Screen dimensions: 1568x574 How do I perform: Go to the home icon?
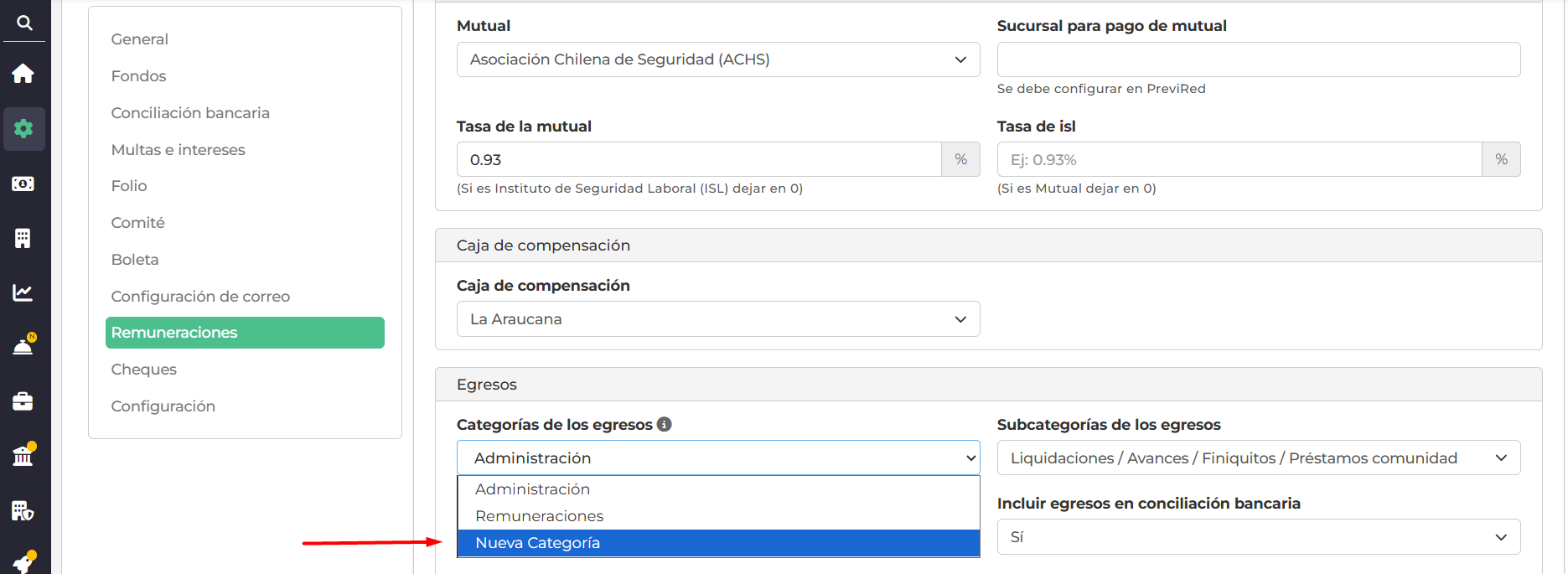pos(23,74)
